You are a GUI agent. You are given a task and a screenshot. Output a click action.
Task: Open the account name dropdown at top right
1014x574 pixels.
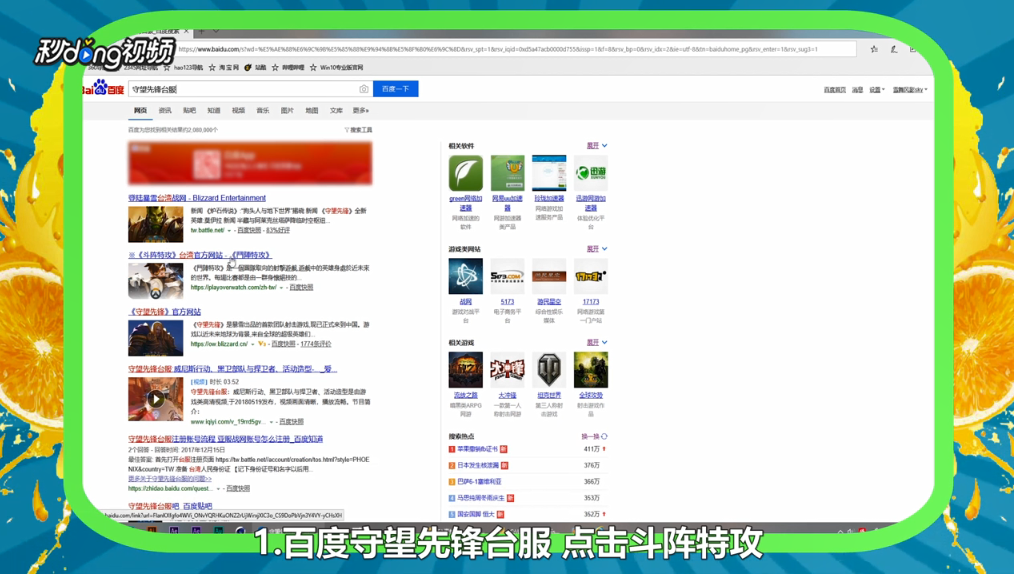[910, 90]
